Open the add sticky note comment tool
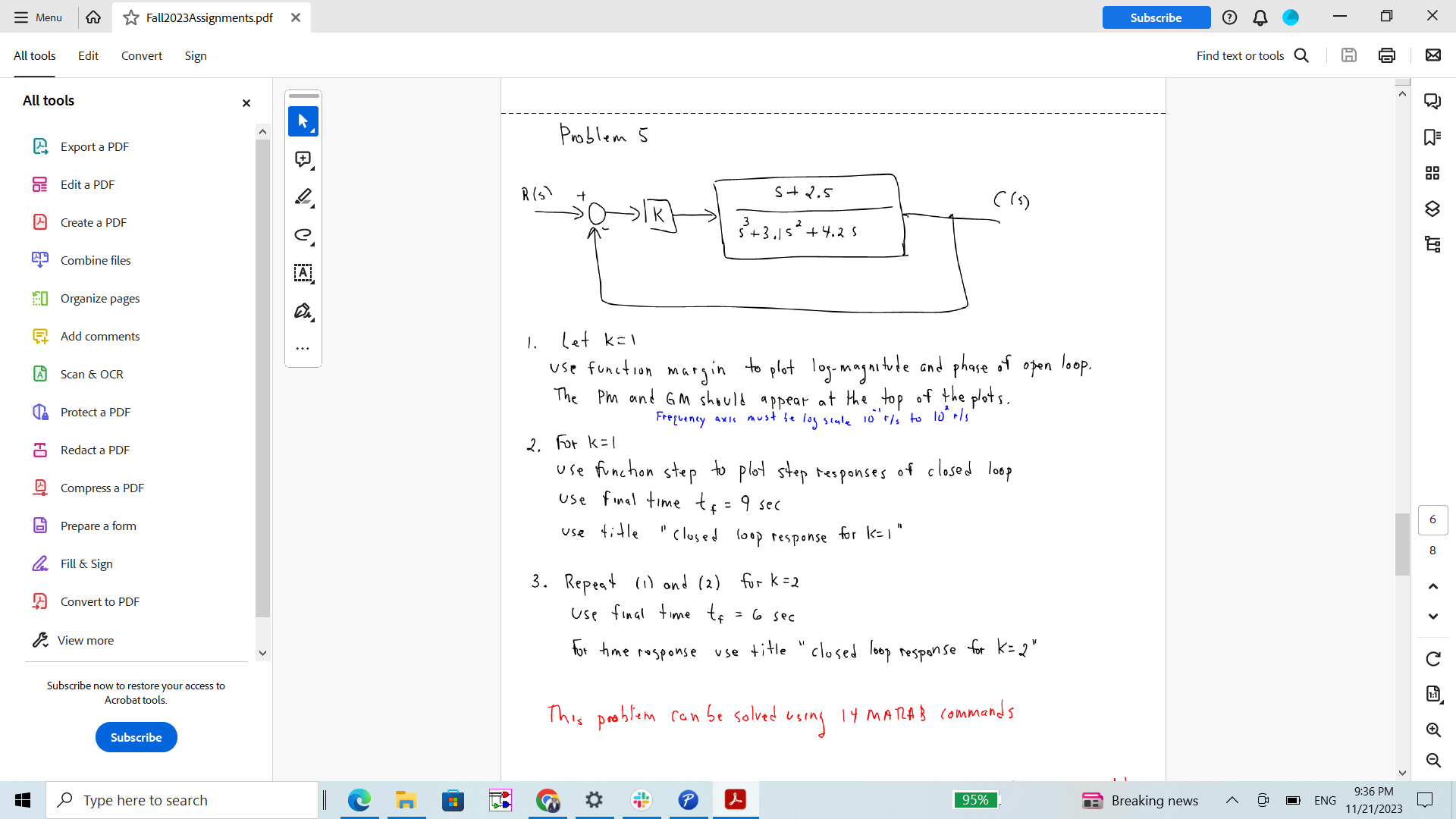 click(303, 159)
